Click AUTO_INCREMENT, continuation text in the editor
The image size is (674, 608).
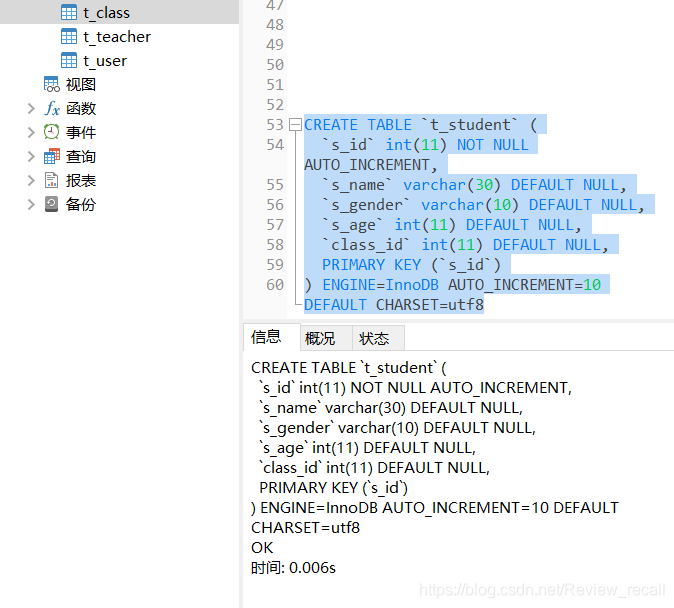tap(371, 165)
